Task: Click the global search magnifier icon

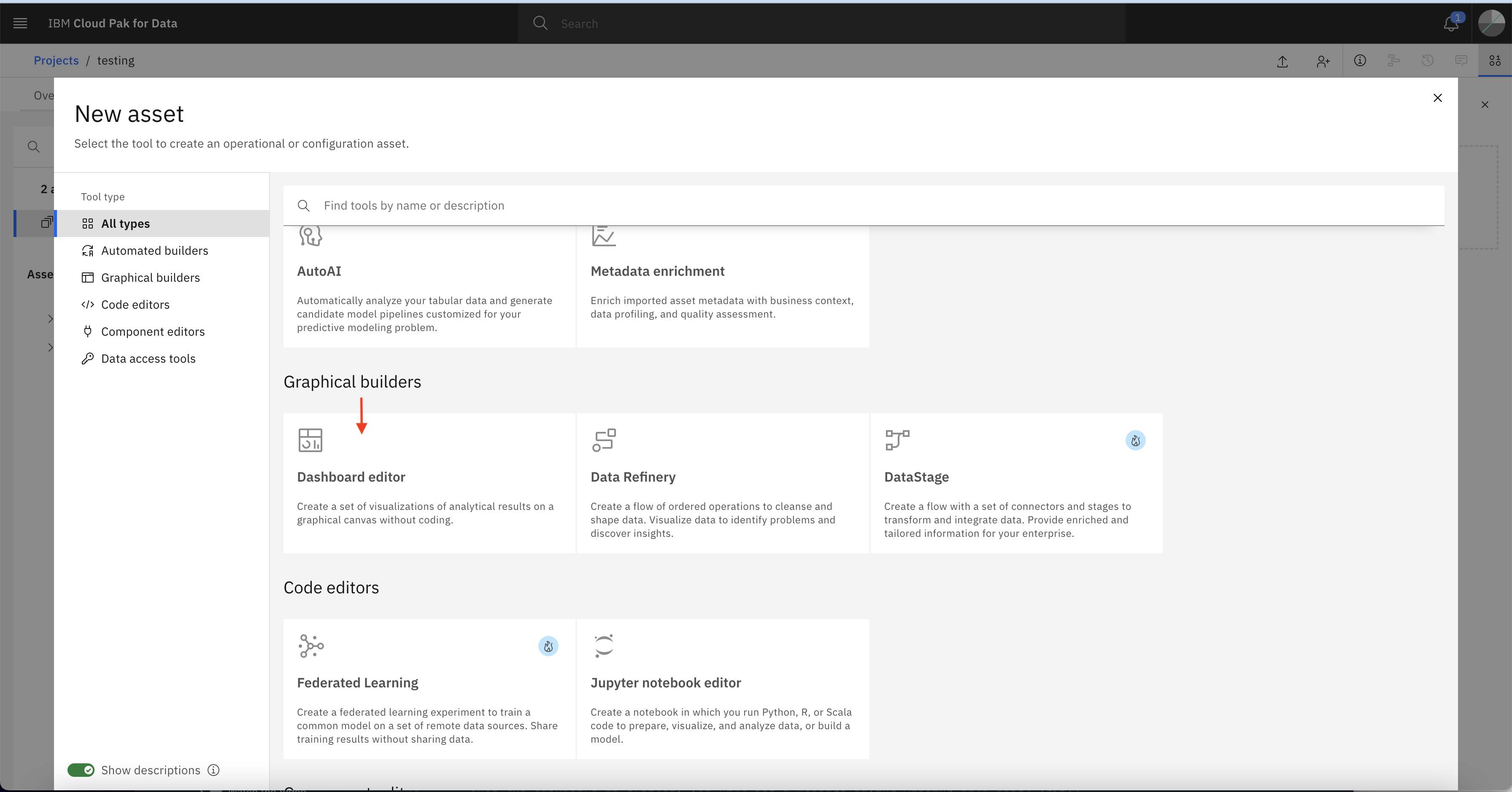Action: pyautogui.click(x=540, y=24)
